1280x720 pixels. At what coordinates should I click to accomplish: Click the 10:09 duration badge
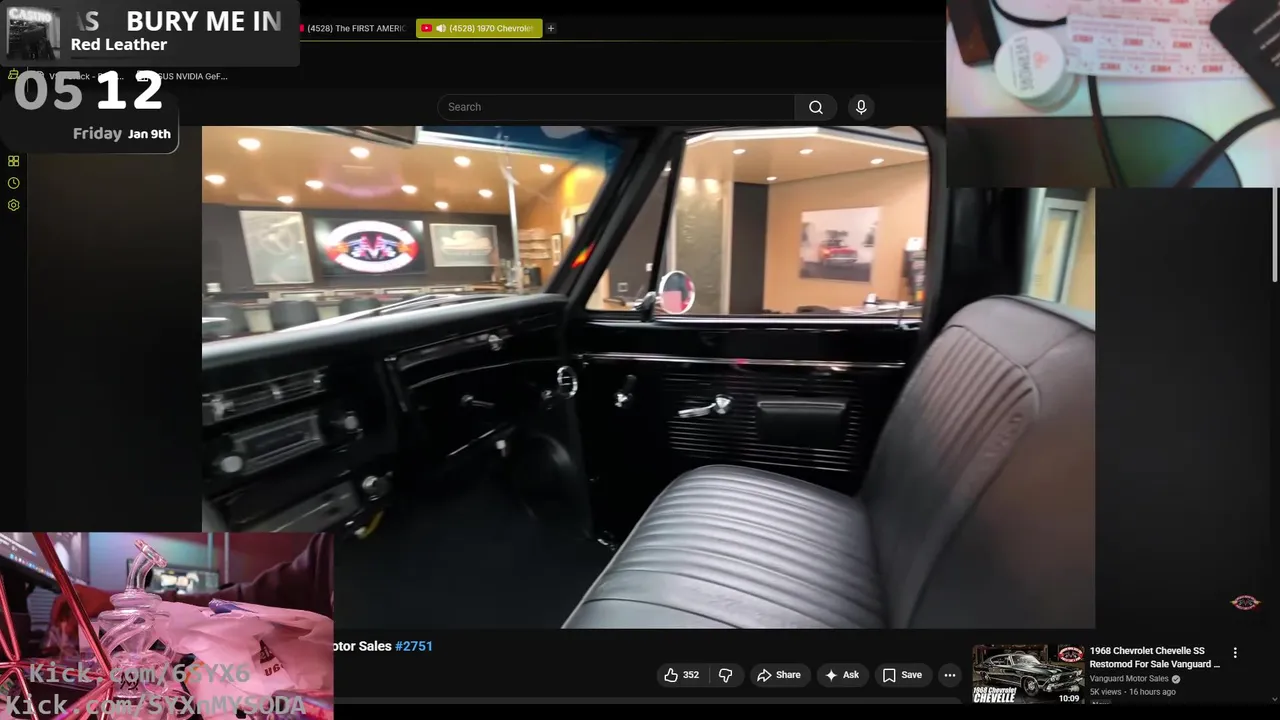point(1069,698)
